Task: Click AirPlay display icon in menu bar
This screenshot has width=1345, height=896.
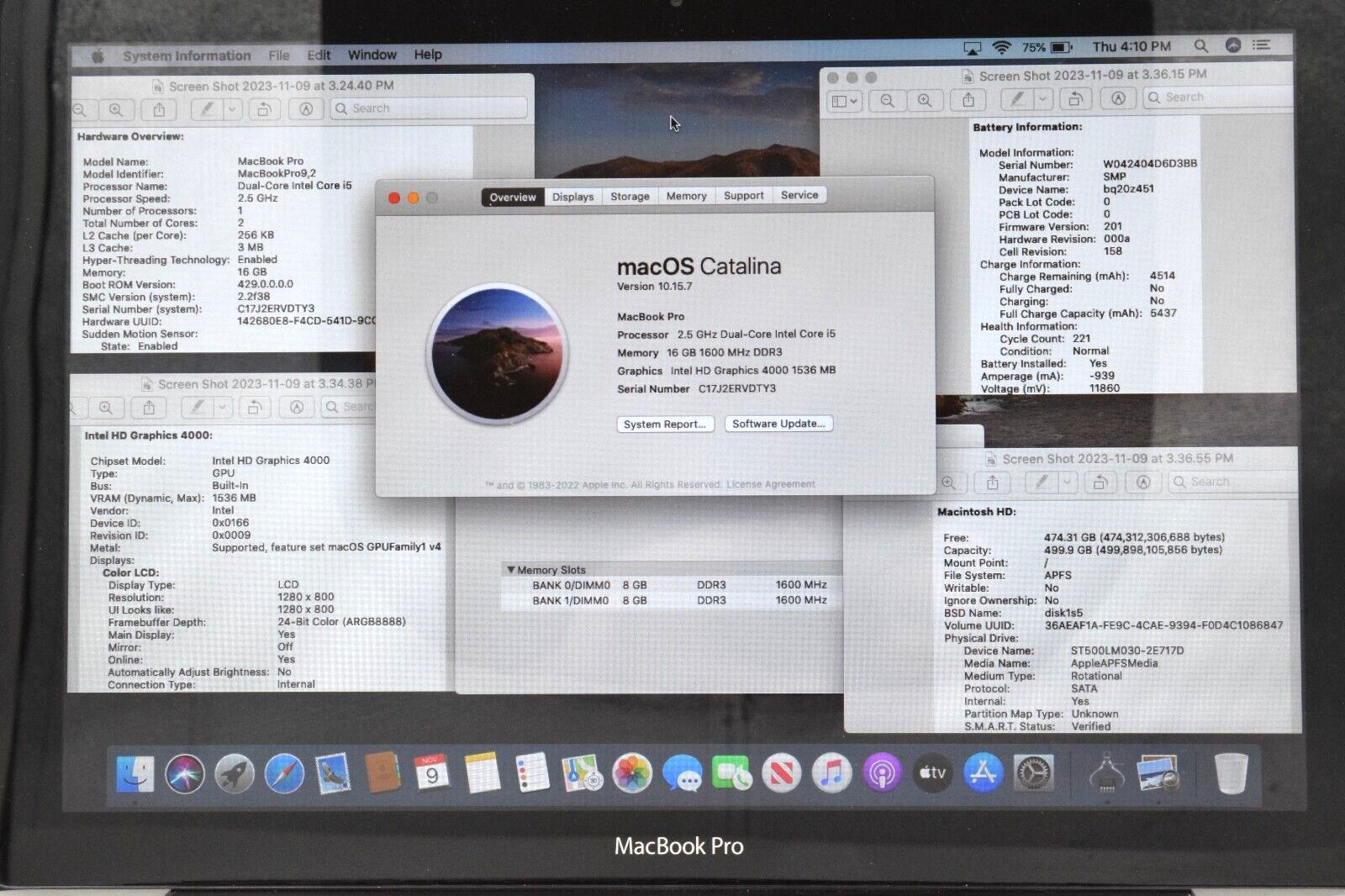Action: 972,49
